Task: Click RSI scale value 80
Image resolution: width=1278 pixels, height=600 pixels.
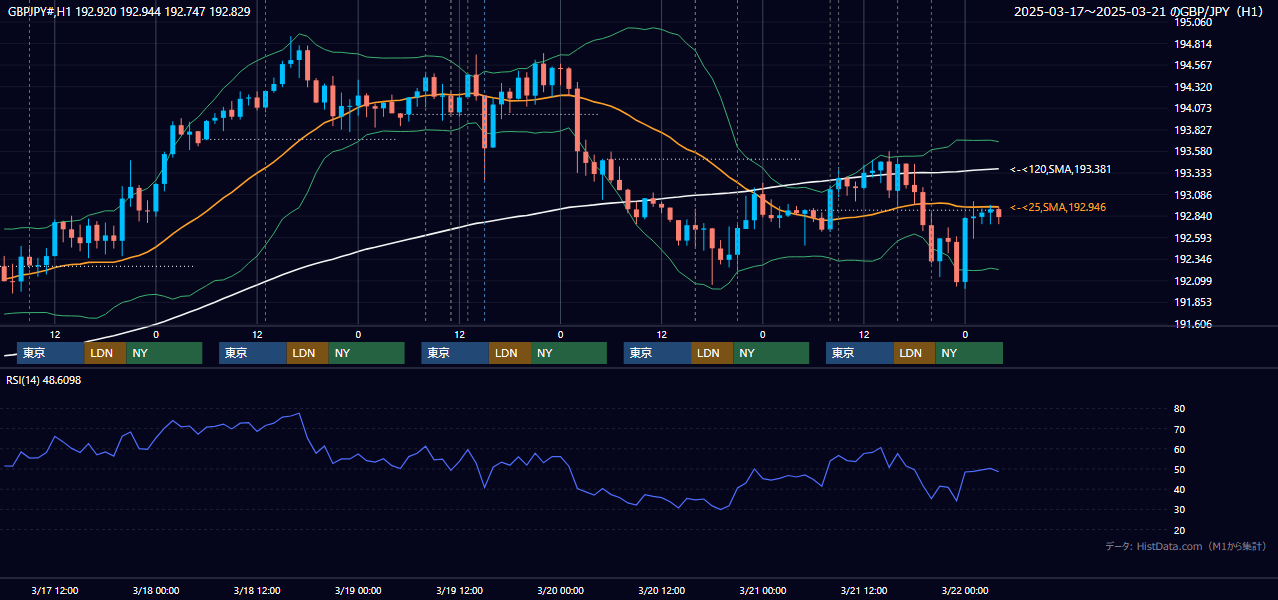Action: point(1180,409)
